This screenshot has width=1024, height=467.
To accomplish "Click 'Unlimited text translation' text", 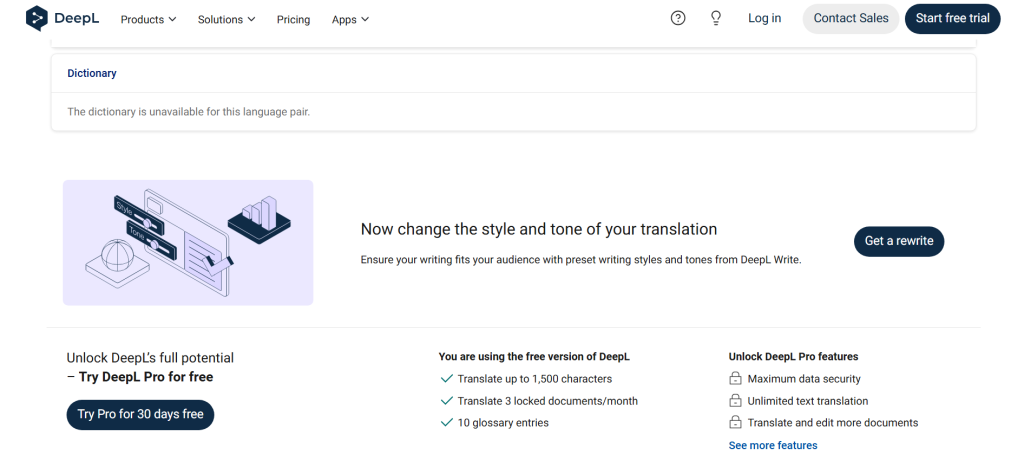I will [808, 401].
